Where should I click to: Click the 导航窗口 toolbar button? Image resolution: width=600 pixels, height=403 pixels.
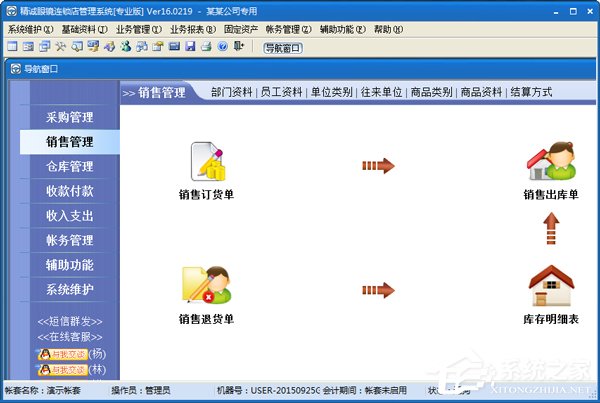tap(283, 48)
